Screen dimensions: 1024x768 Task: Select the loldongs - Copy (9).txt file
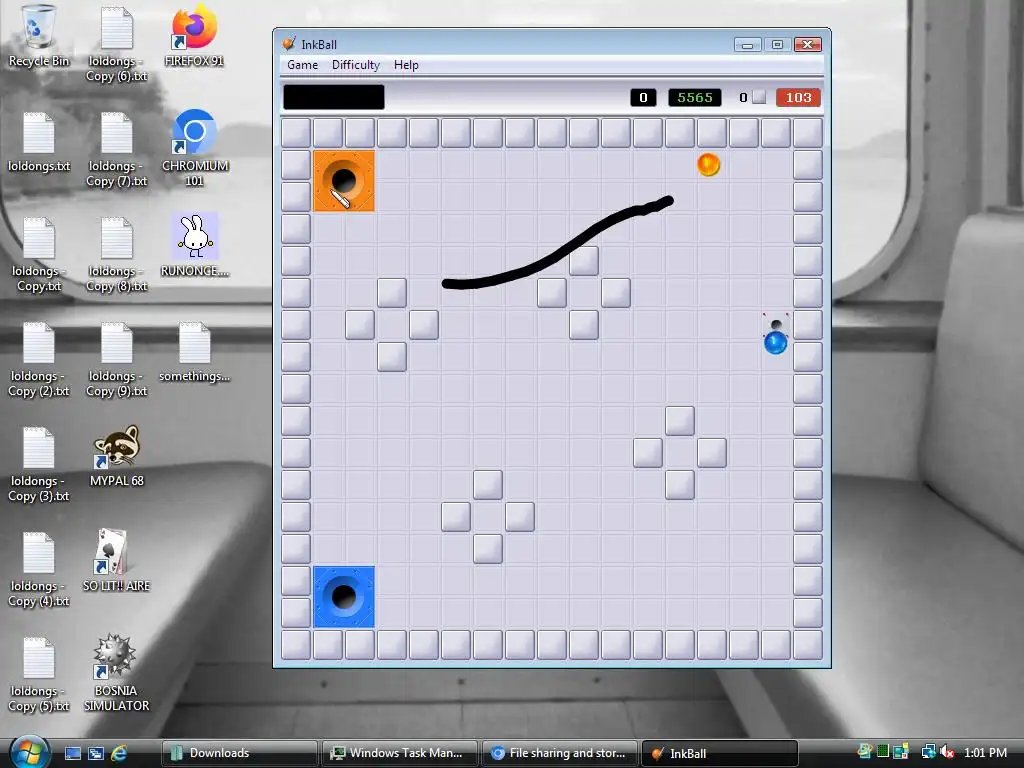click(x=117, y=359)
